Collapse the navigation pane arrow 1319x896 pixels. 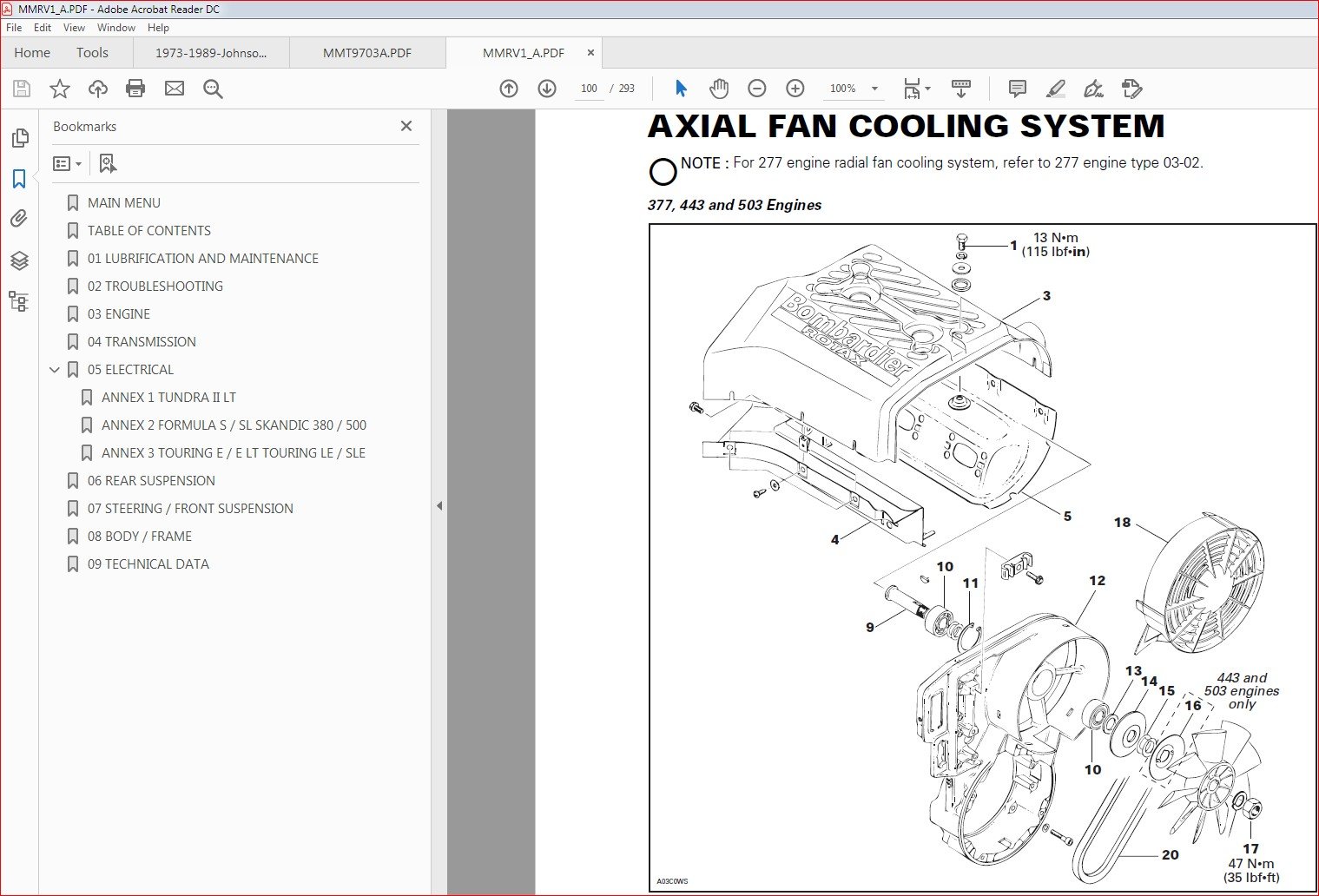coord(439,505)
